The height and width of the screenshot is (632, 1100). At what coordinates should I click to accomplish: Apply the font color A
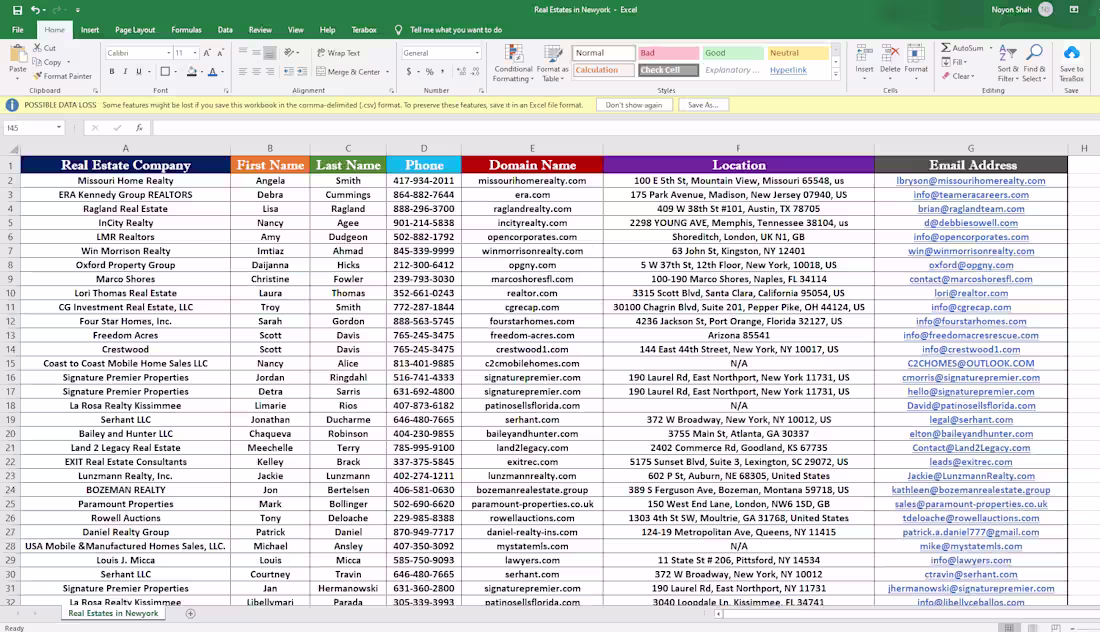pyautogui.click(x=213, y=72)
